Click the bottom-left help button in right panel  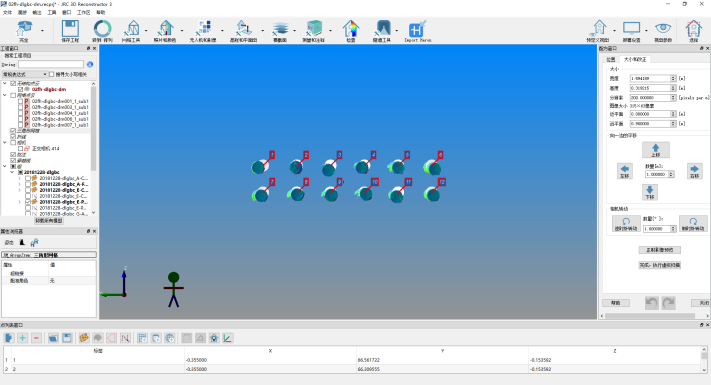click(615, 303)
